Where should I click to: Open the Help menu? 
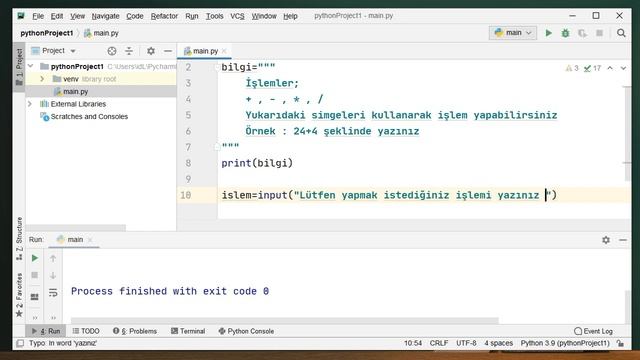coord(290,16)
